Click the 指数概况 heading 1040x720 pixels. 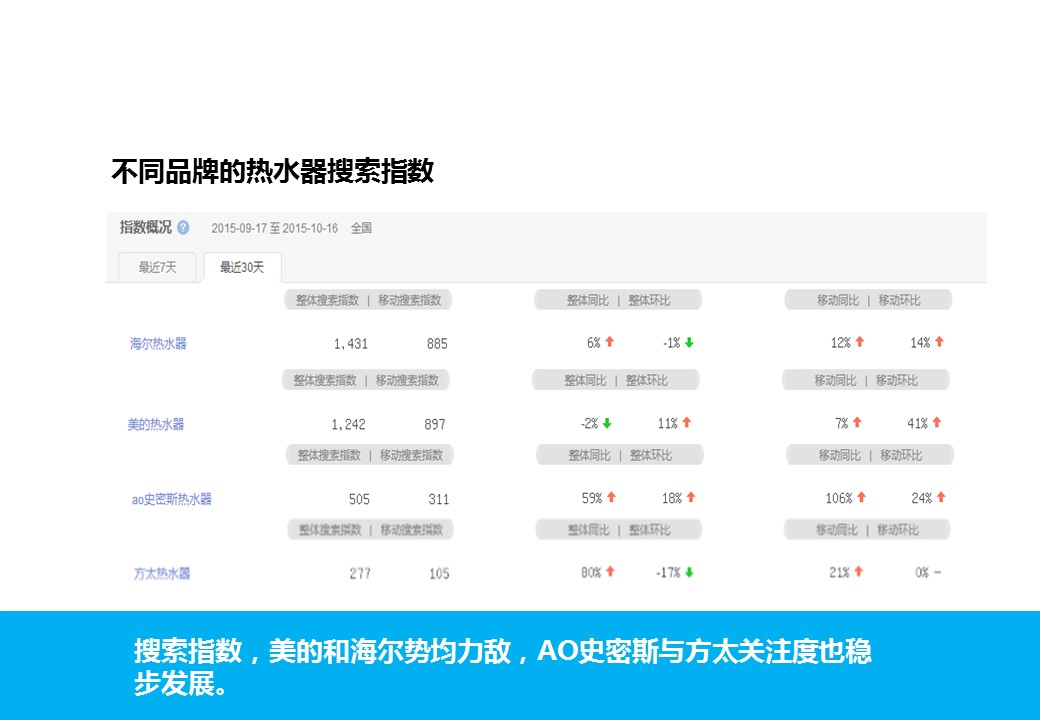coord(145,227)
